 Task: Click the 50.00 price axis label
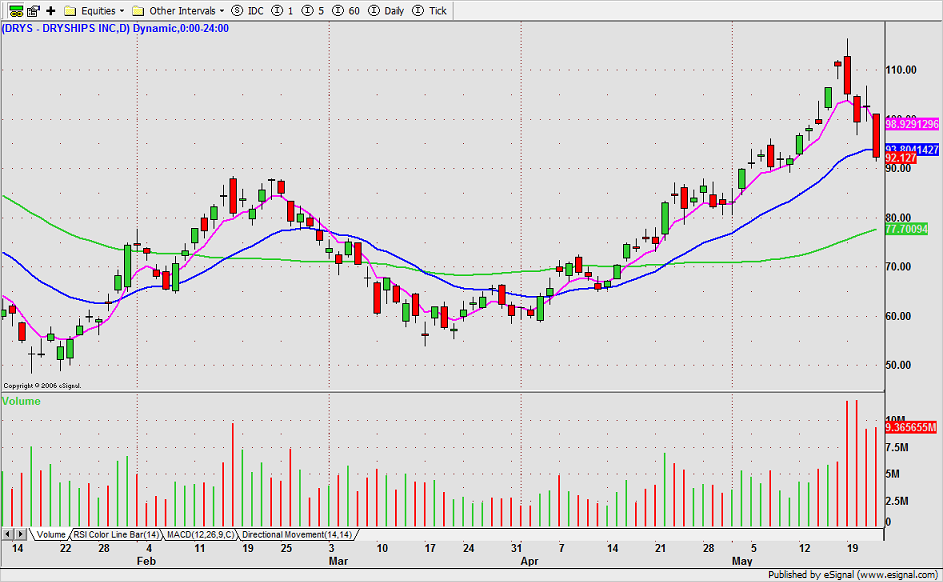point(898,365)
